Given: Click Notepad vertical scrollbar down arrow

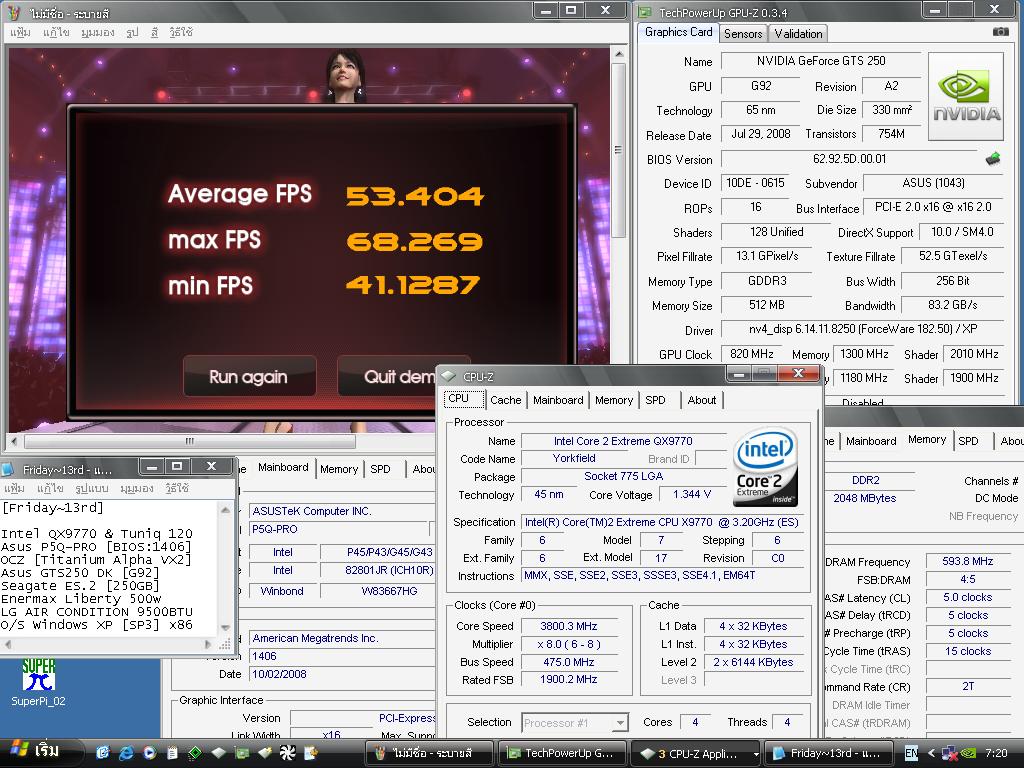Looking at the screenshot, I should (x=225, y=627).
